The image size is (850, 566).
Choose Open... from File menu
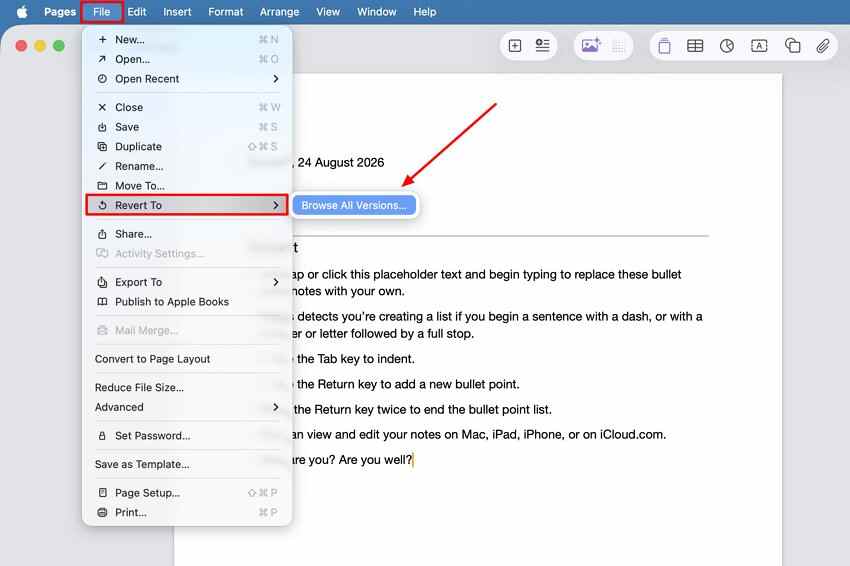pos(187,59)
